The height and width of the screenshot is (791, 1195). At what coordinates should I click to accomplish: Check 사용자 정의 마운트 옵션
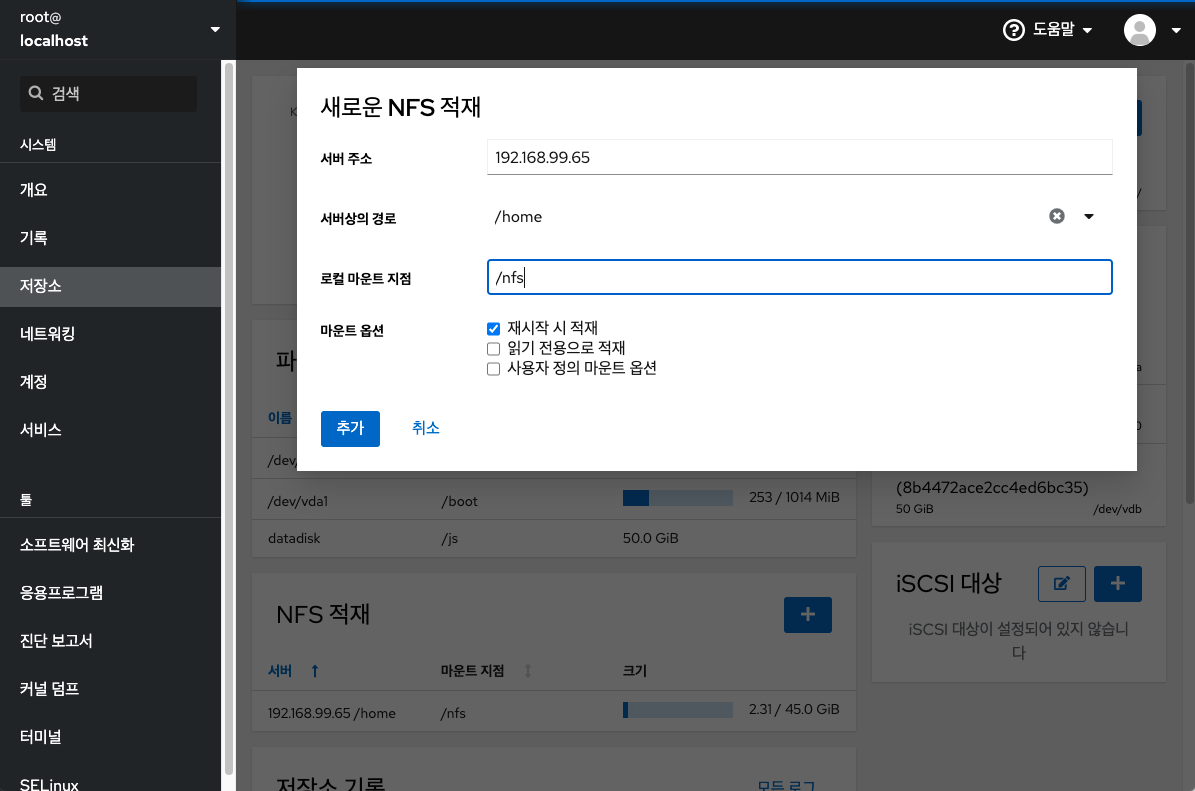pyautogui.click(x=493, y=368)
